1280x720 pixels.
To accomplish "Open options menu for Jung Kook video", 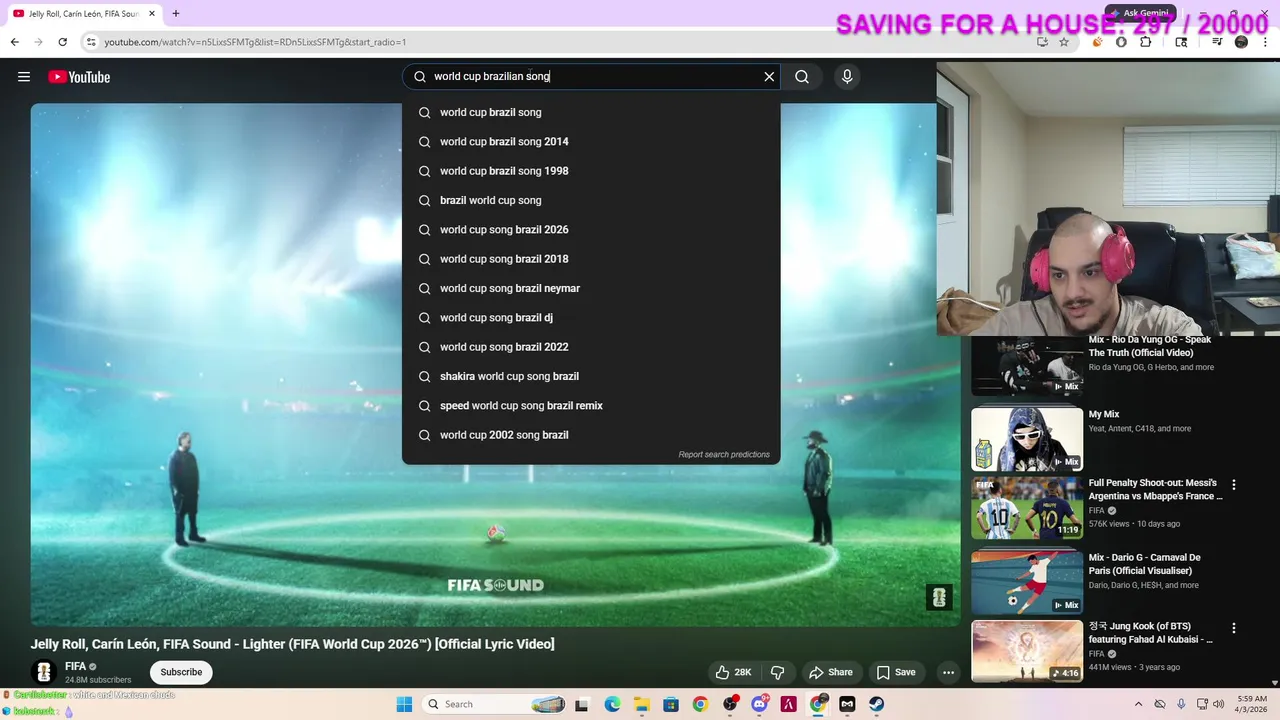I will (1234, 628).
